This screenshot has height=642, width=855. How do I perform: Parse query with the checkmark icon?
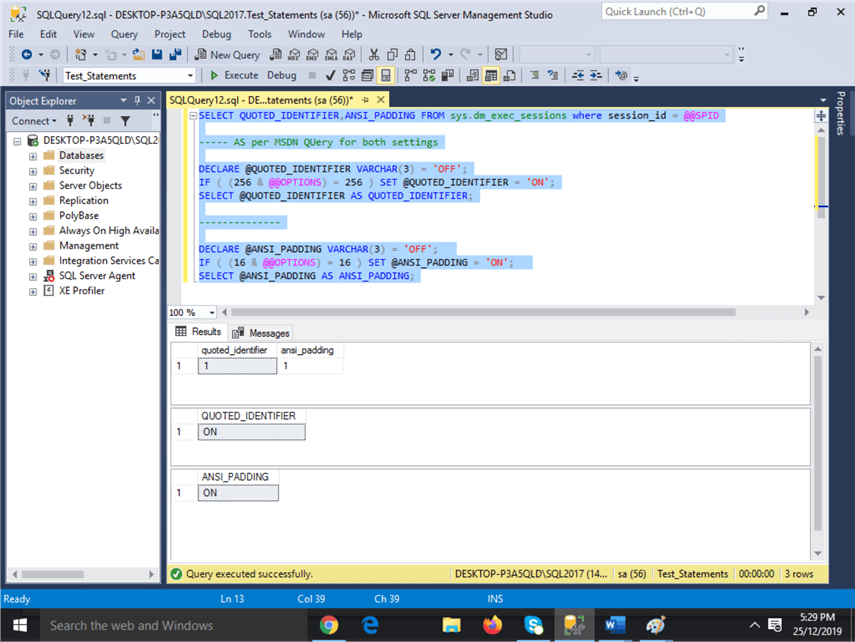pos(330,75)
